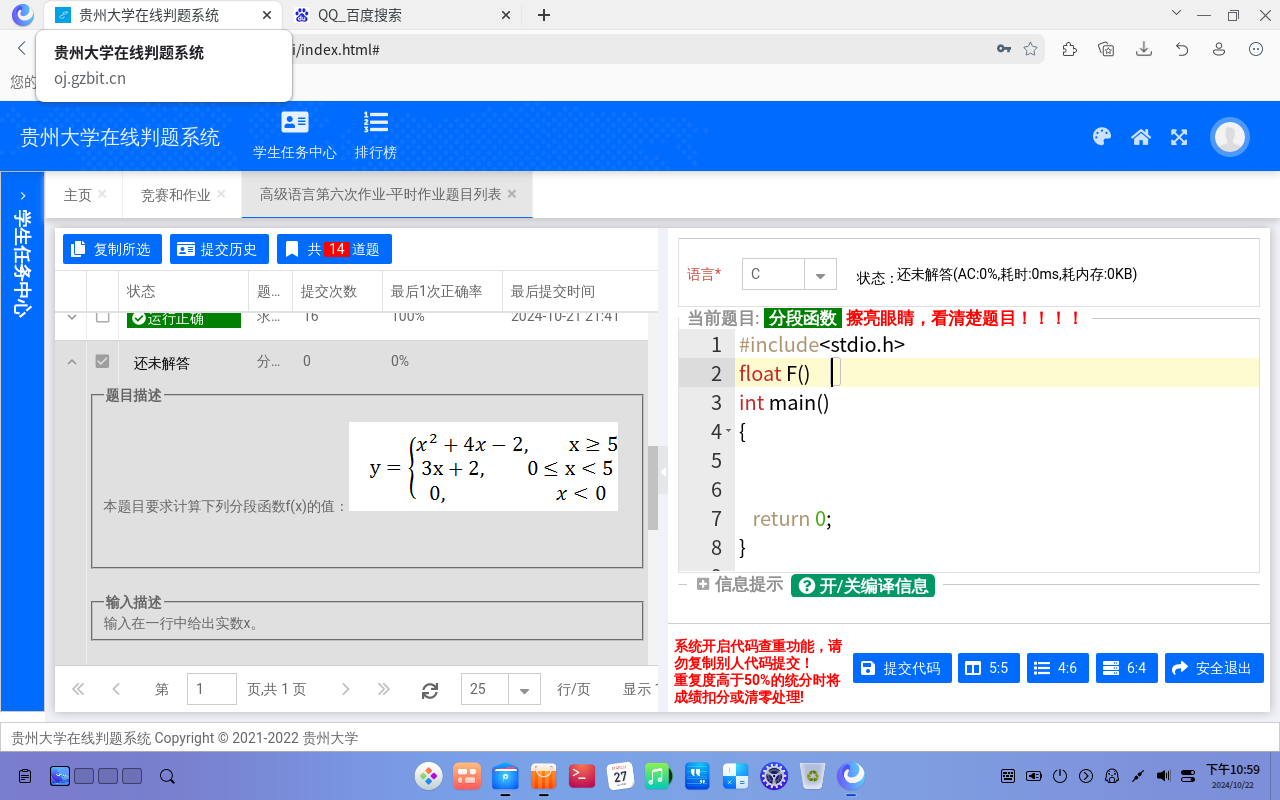1280x800 pixels.
Task: Click the browser extensions puzzle icon
Action: click(x=1069, y=49)
